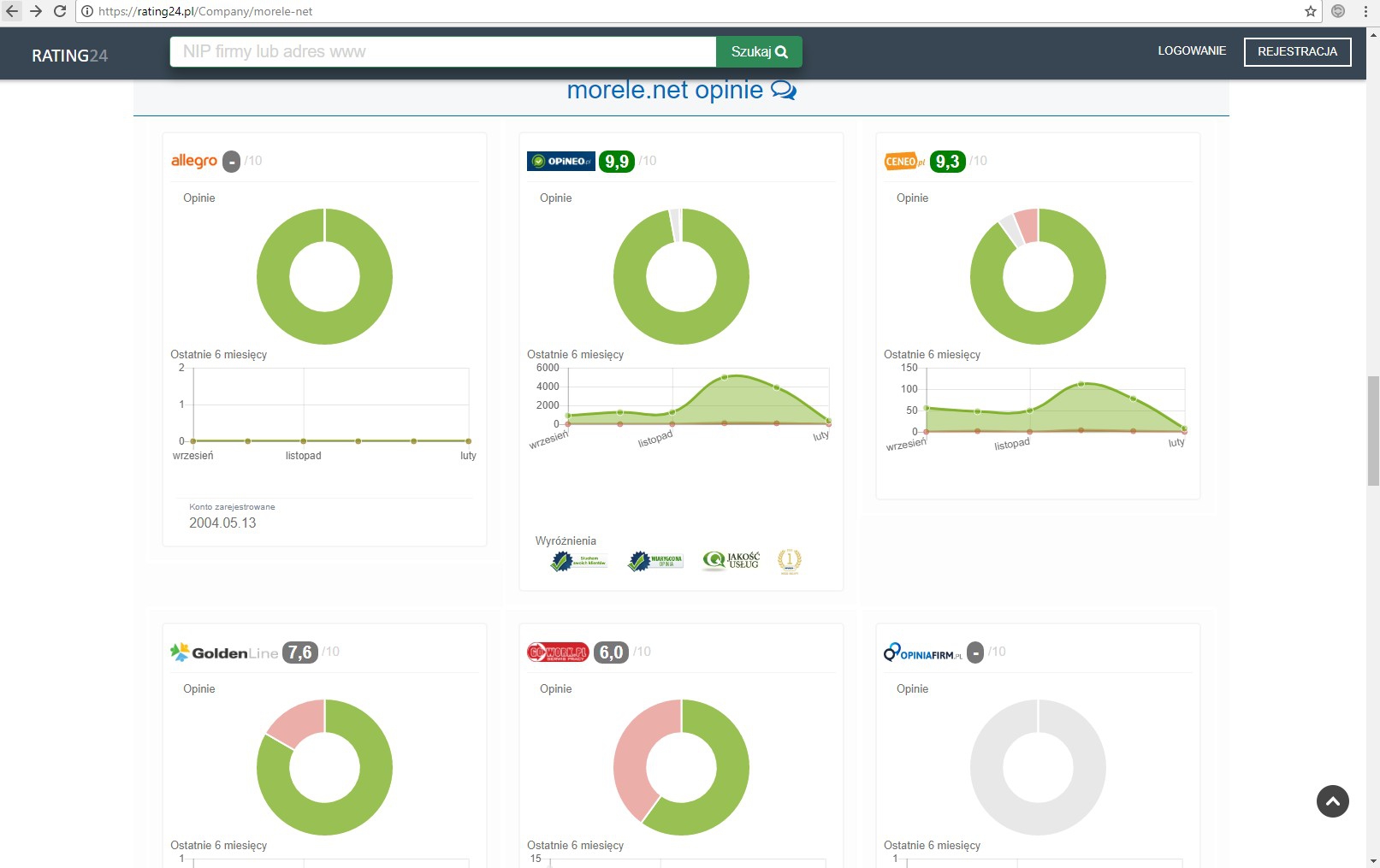
Task: Click the vertical scrollbar thumb
Action: [1373, 430]
